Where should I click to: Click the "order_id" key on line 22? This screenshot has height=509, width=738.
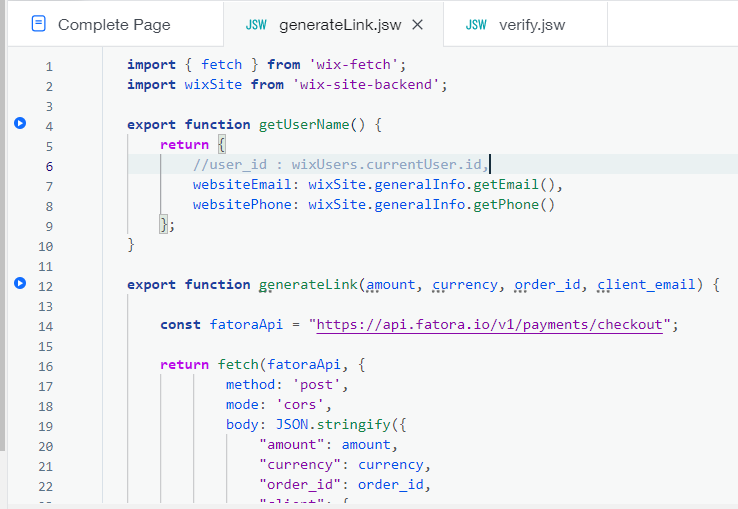(300, 485)
